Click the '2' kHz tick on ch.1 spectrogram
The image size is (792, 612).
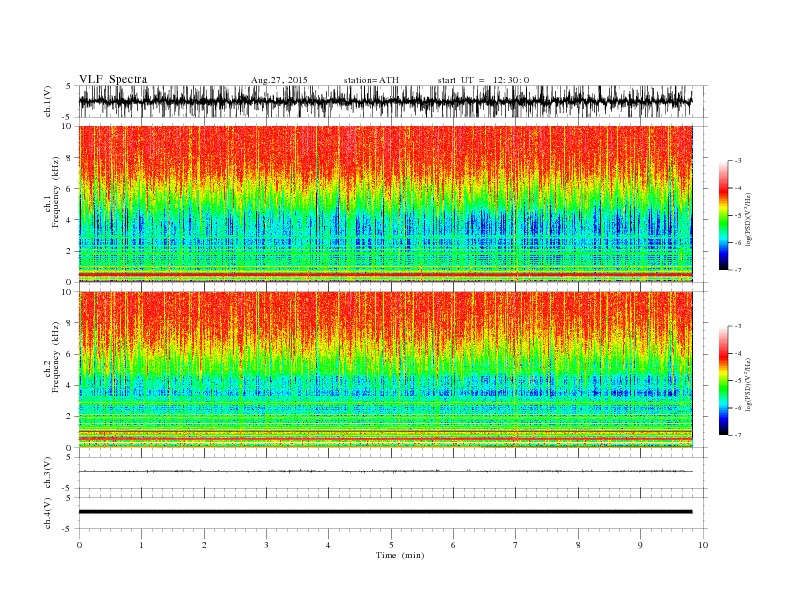click(x=70, y=251)
